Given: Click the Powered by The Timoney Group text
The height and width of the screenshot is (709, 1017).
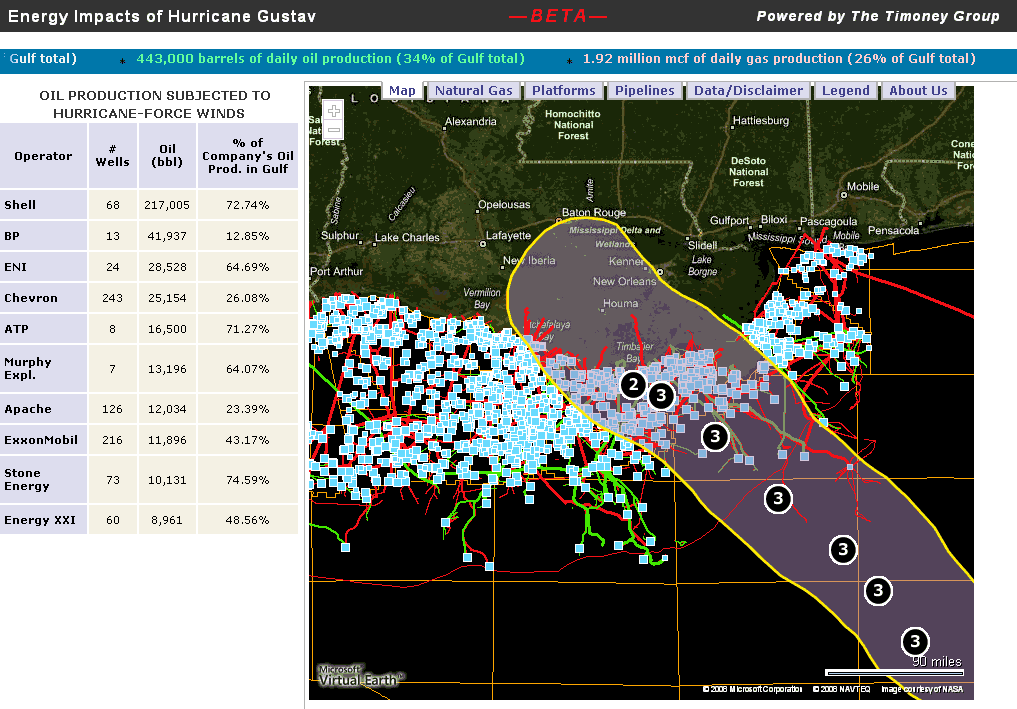Looking at the screenshot, I should 878,16.
